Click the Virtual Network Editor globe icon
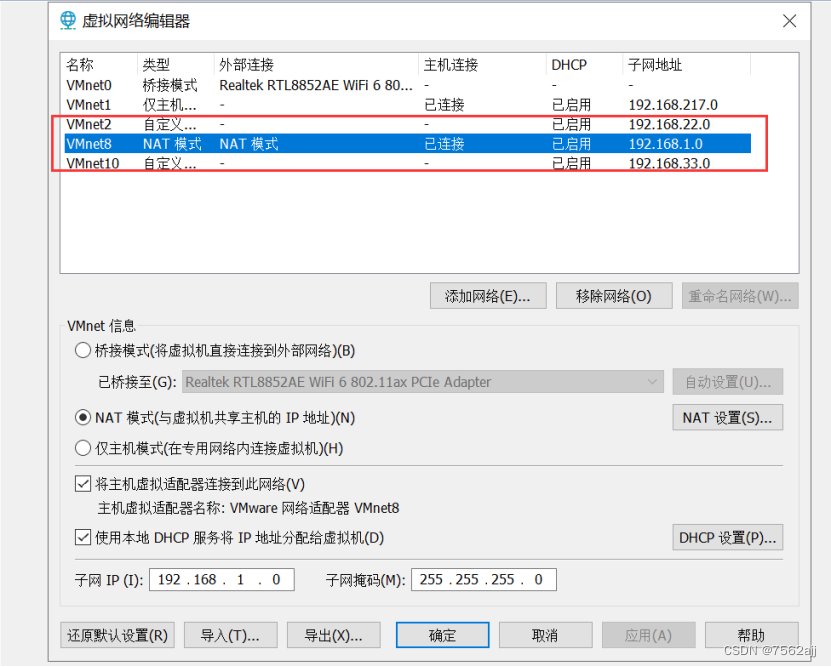This screenshot has height=667, width=831. [68, 21]
